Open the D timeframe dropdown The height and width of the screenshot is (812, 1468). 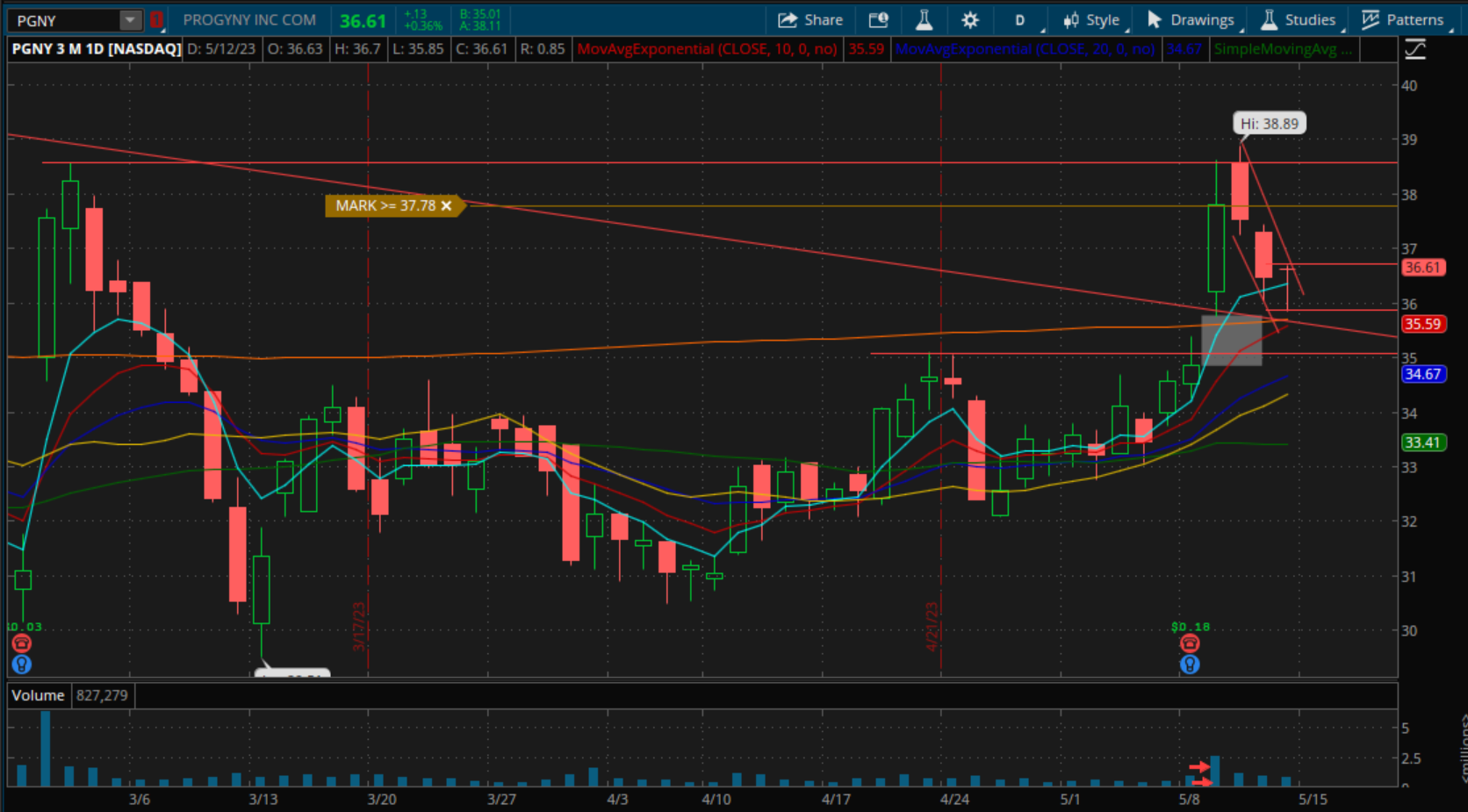[1020, 20]
